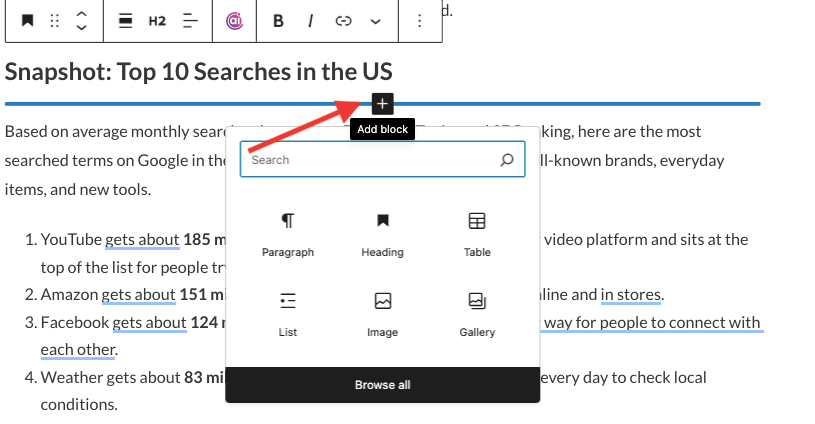
Task: Expand more formatting options chevron
Action: pyautogui.click(x=375, y=21)
